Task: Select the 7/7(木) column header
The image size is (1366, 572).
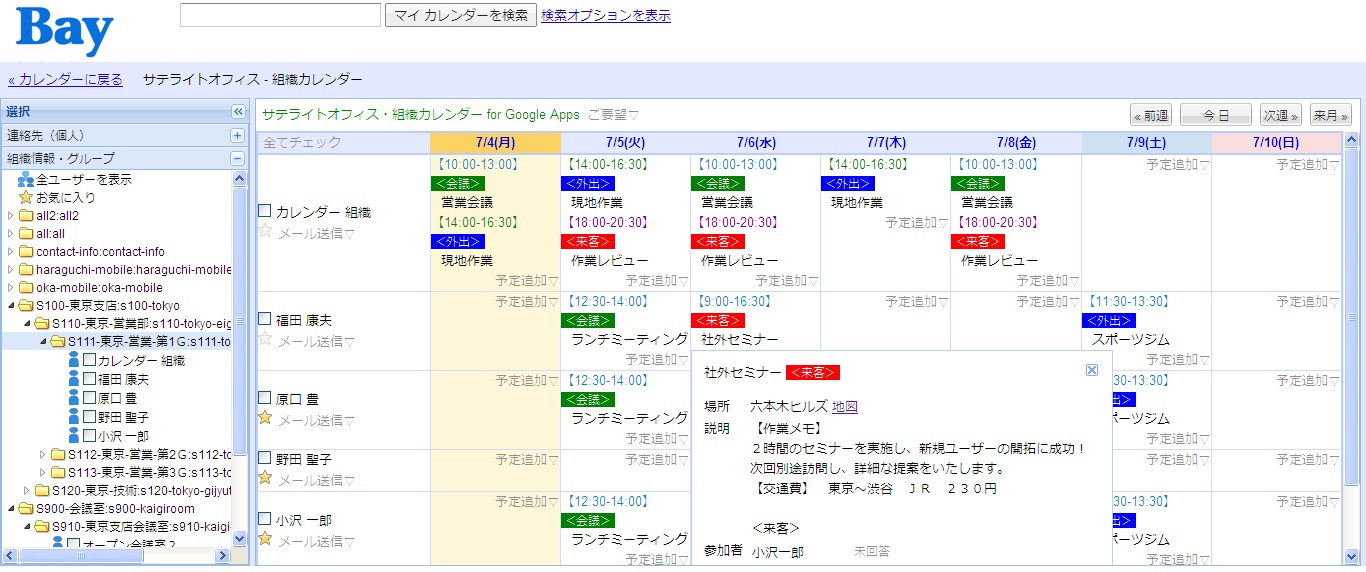Action: pyautogui.click(x=885, y=143)
